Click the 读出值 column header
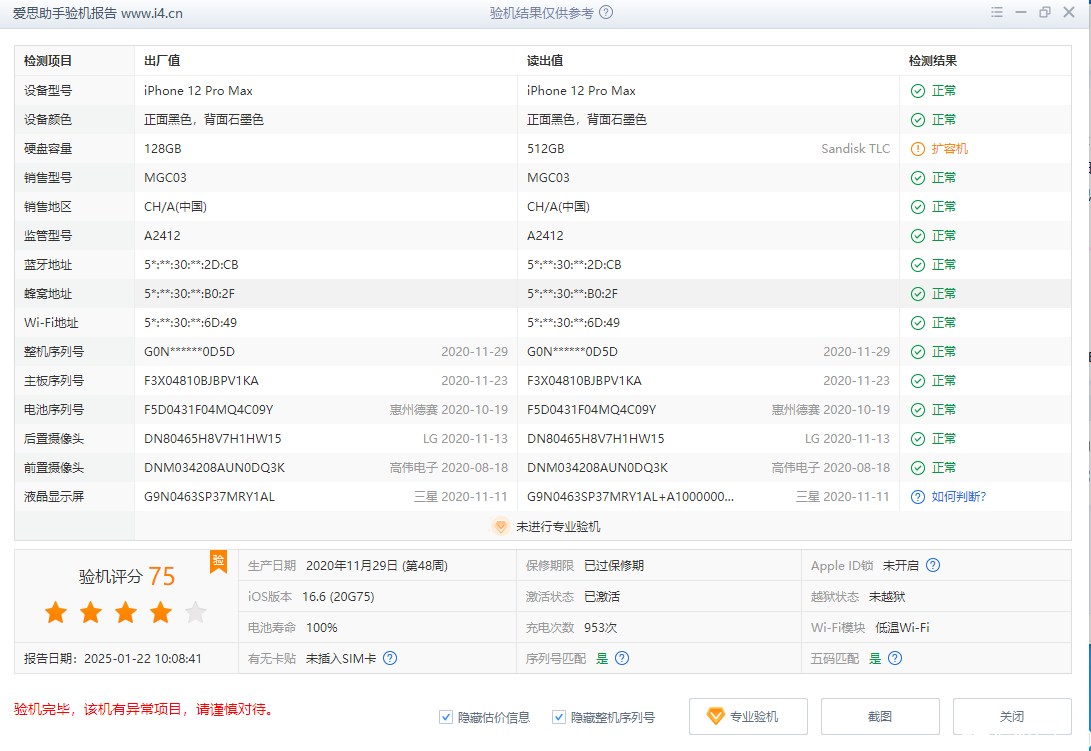 (545, 61)
